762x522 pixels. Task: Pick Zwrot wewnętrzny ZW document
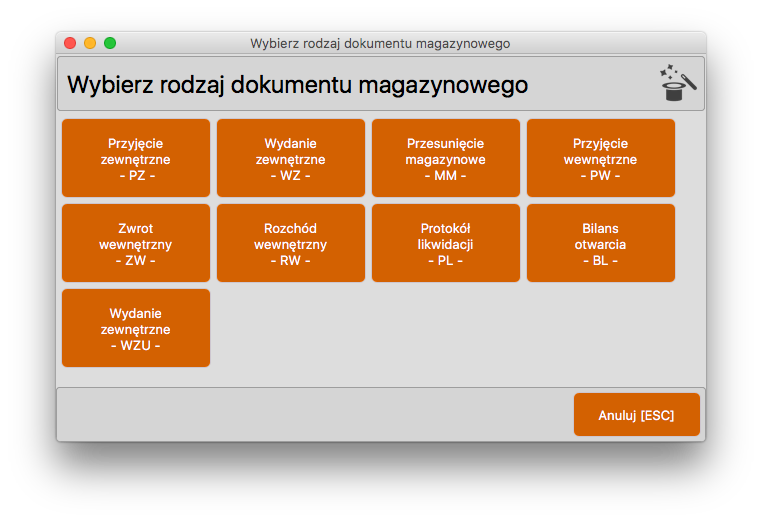pos(136,243)
